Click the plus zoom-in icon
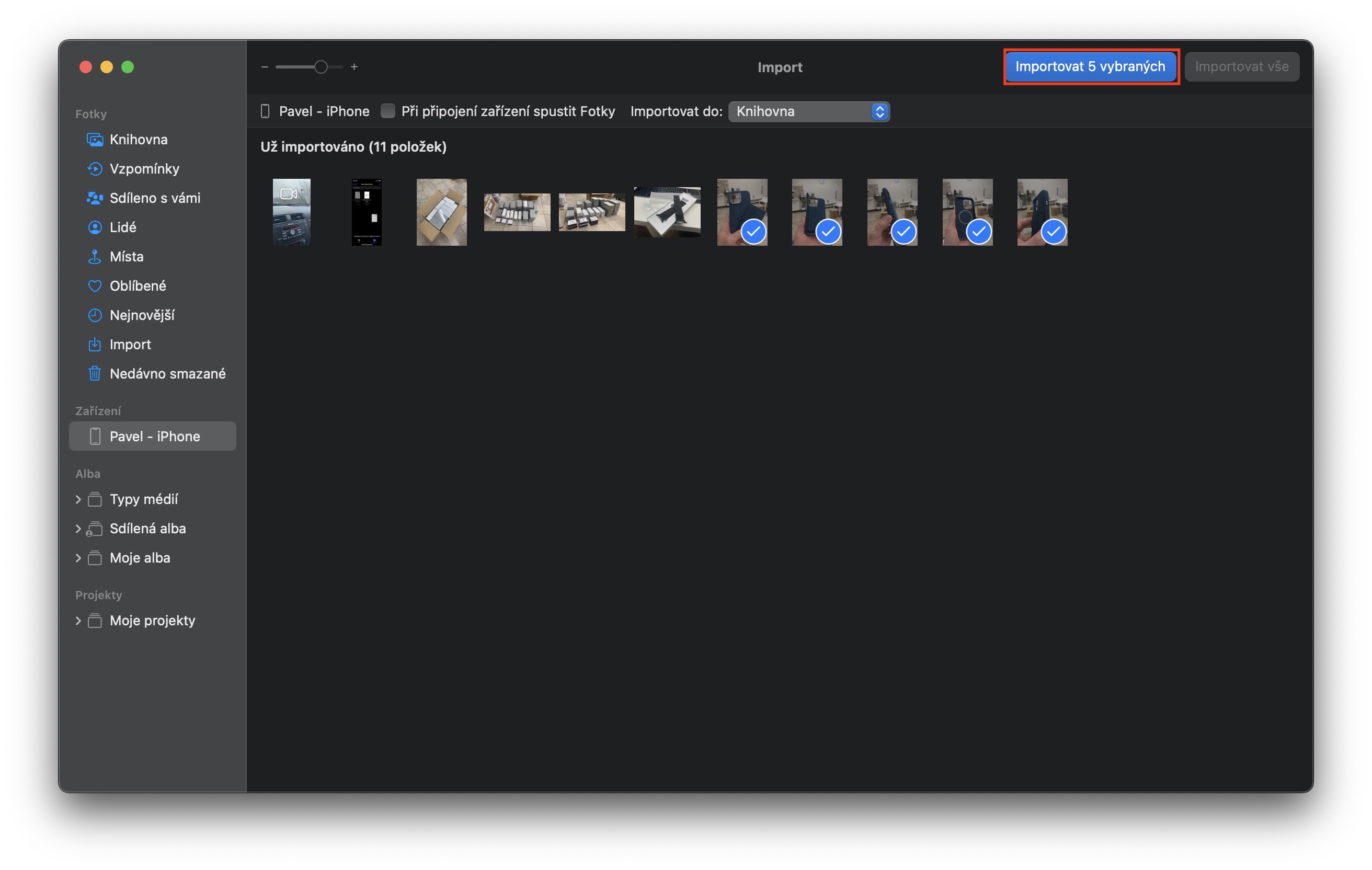This screenshot has height=870, width=1372. point(355,66)
